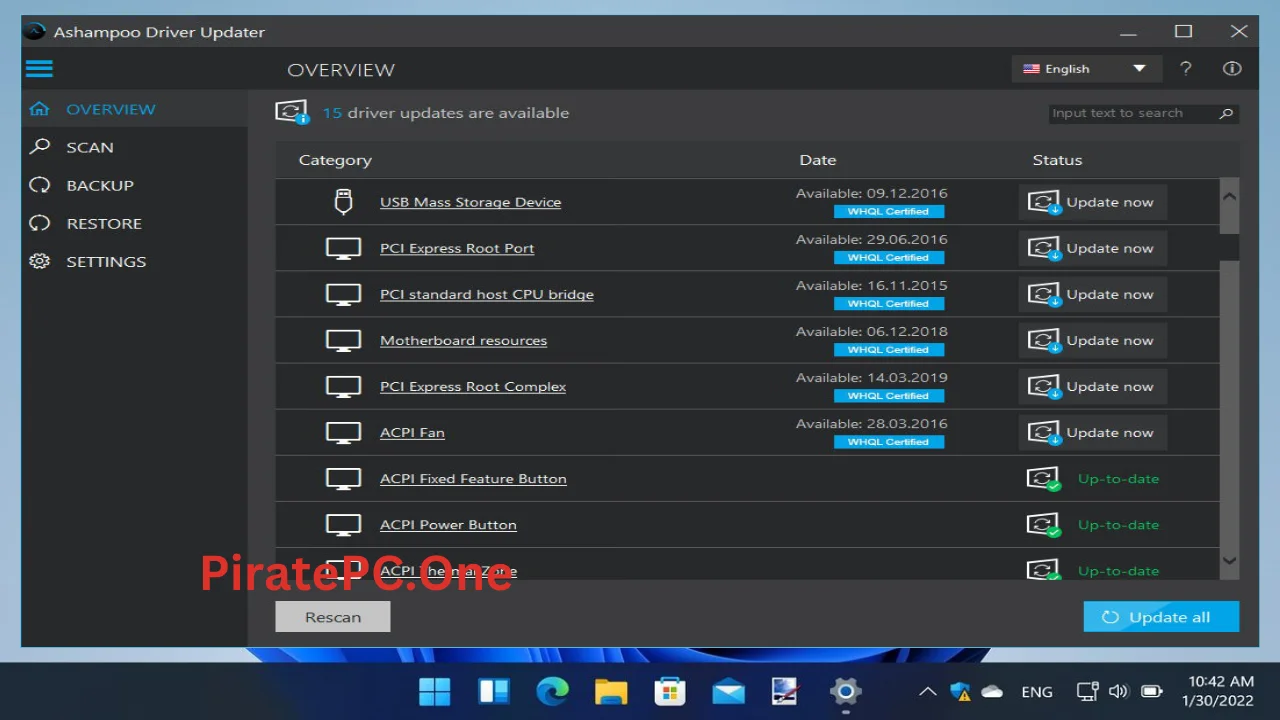1280x720 pixels.
Task: Click the info icon in header
Action: click(1232, 69)
